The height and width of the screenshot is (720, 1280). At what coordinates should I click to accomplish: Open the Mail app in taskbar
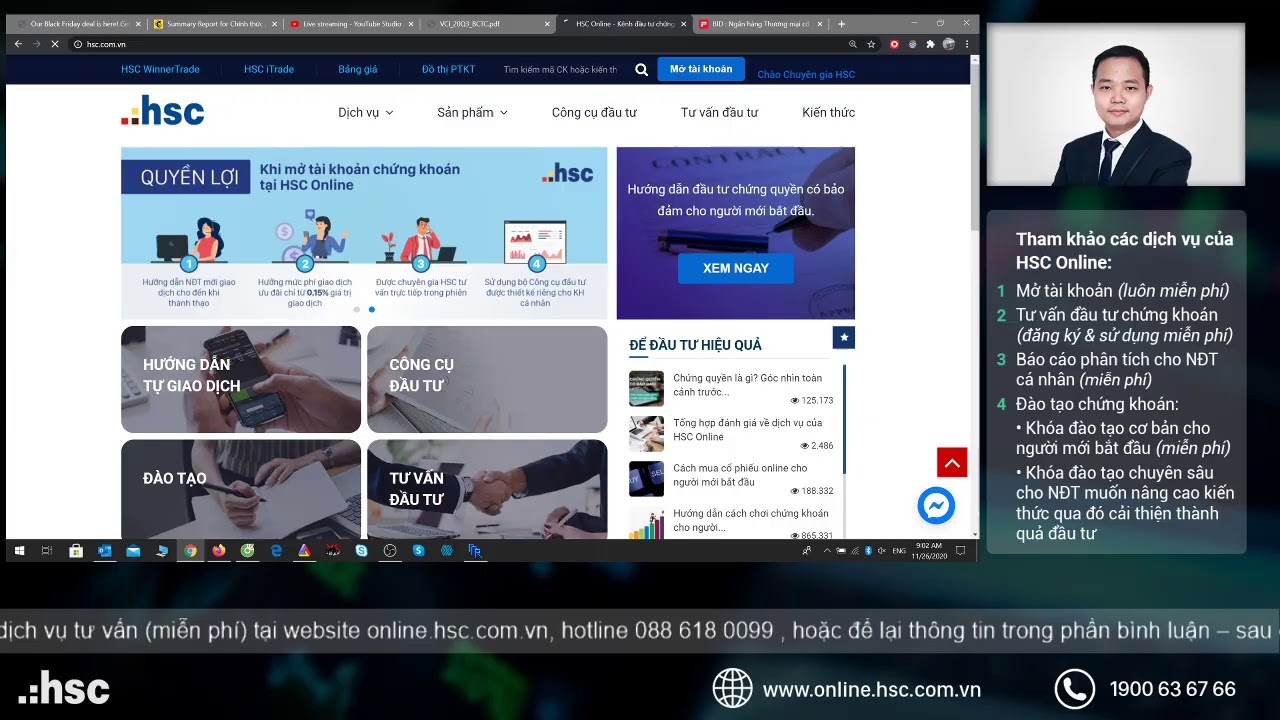[133, 550]
